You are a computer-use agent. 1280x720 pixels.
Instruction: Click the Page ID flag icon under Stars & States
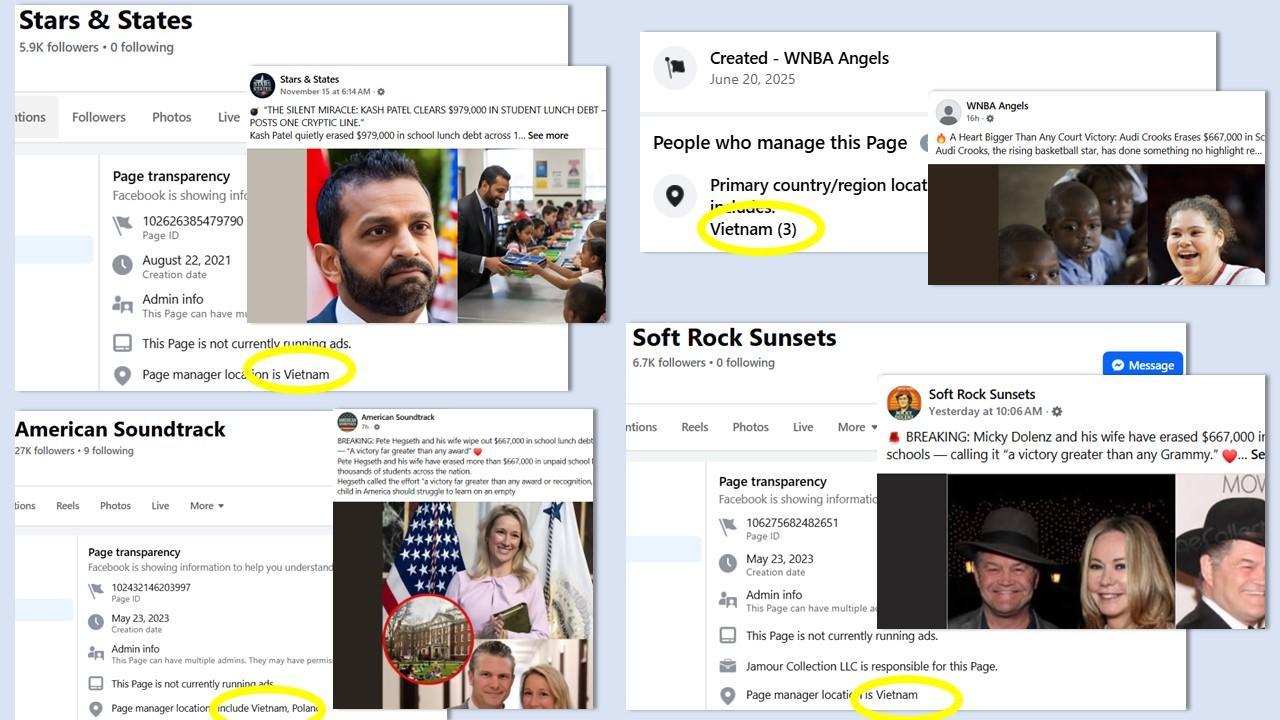pyautogui.click(x=122, y=227)
